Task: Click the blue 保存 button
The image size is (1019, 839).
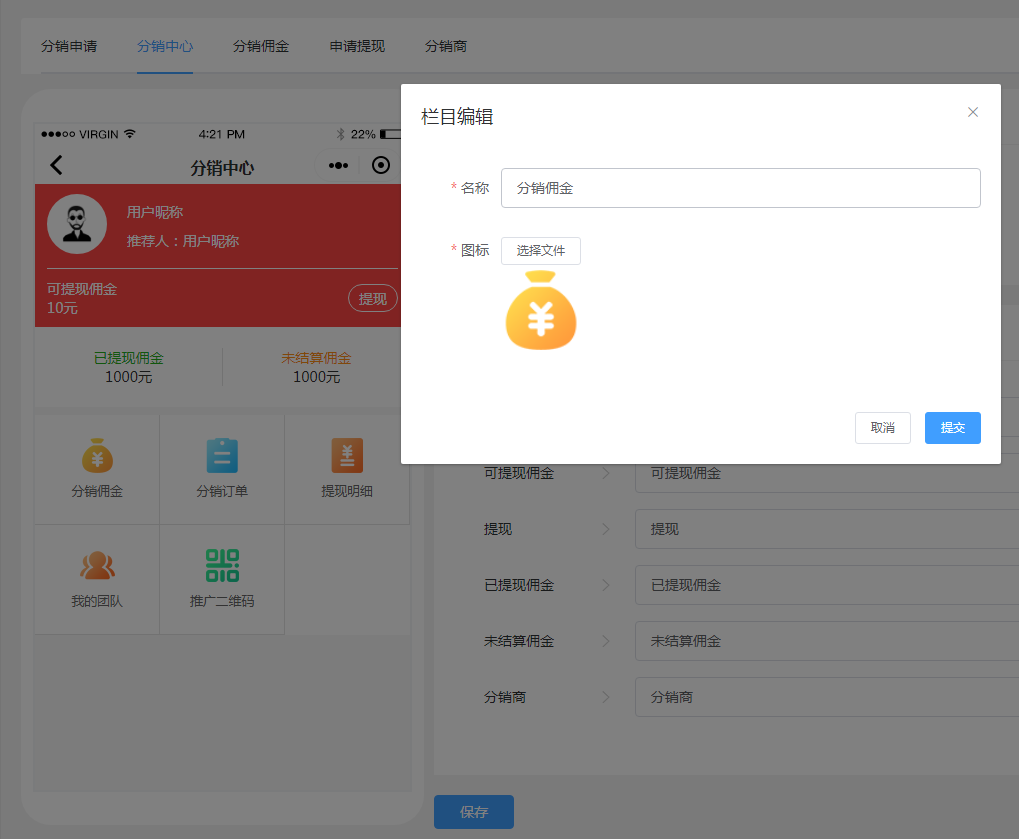Action: click(474, 812)
